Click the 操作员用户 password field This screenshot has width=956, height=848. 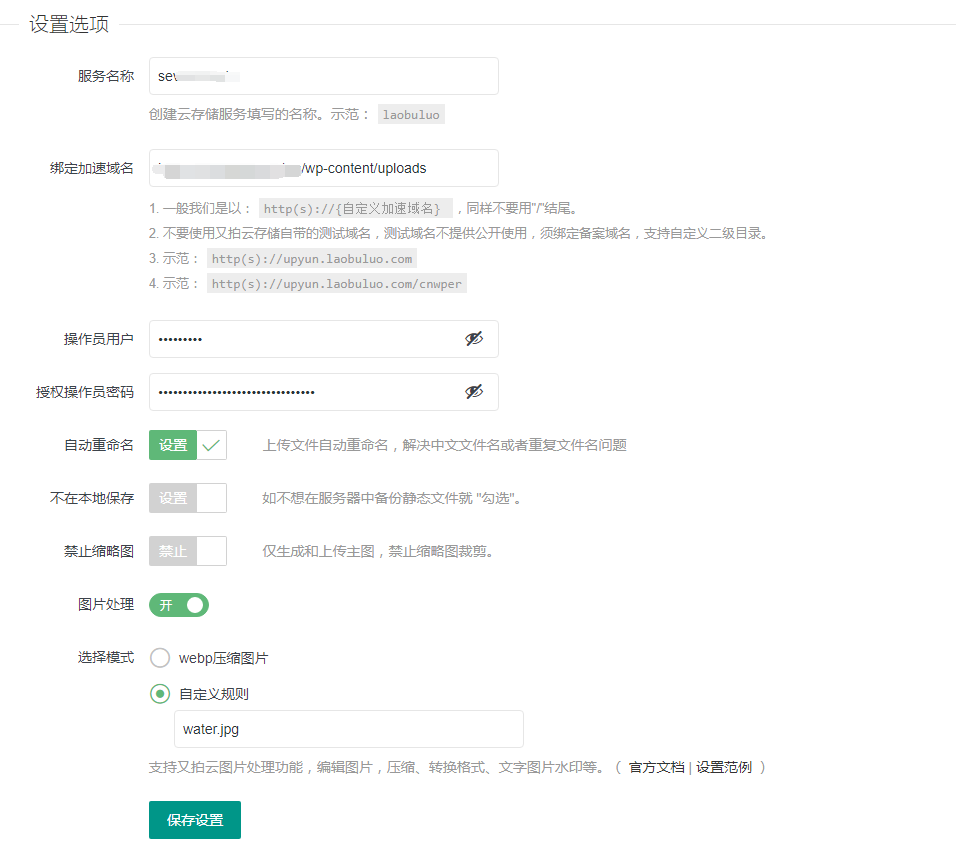click(x=310, y=339)
